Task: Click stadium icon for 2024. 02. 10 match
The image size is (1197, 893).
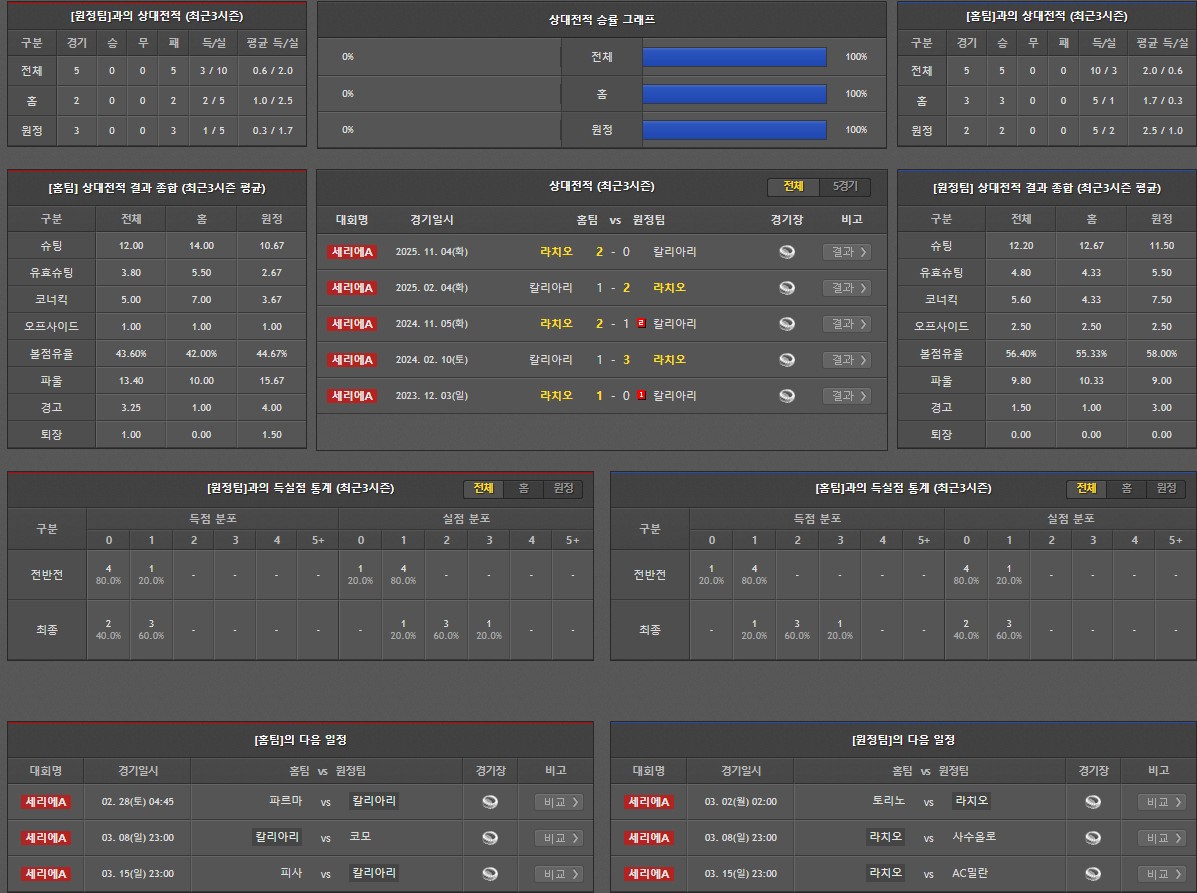Action: click(787, 360)
